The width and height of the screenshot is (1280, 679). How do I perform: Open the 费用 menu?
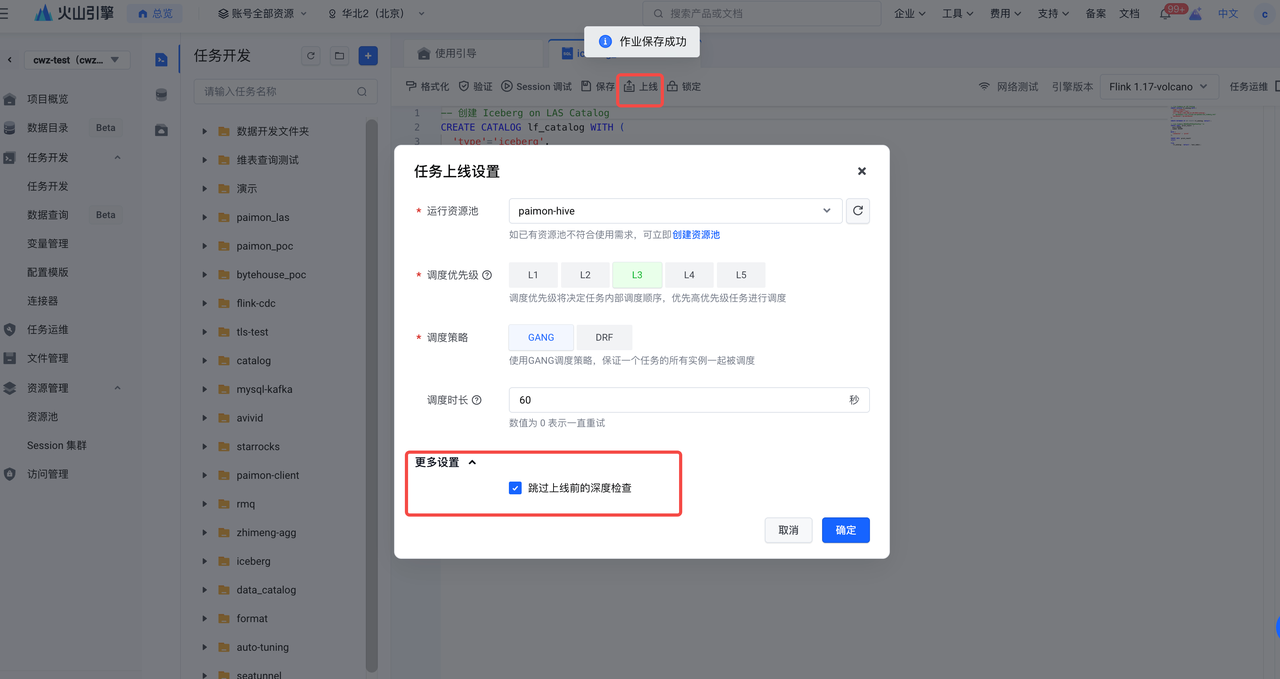coord(1005,14)
